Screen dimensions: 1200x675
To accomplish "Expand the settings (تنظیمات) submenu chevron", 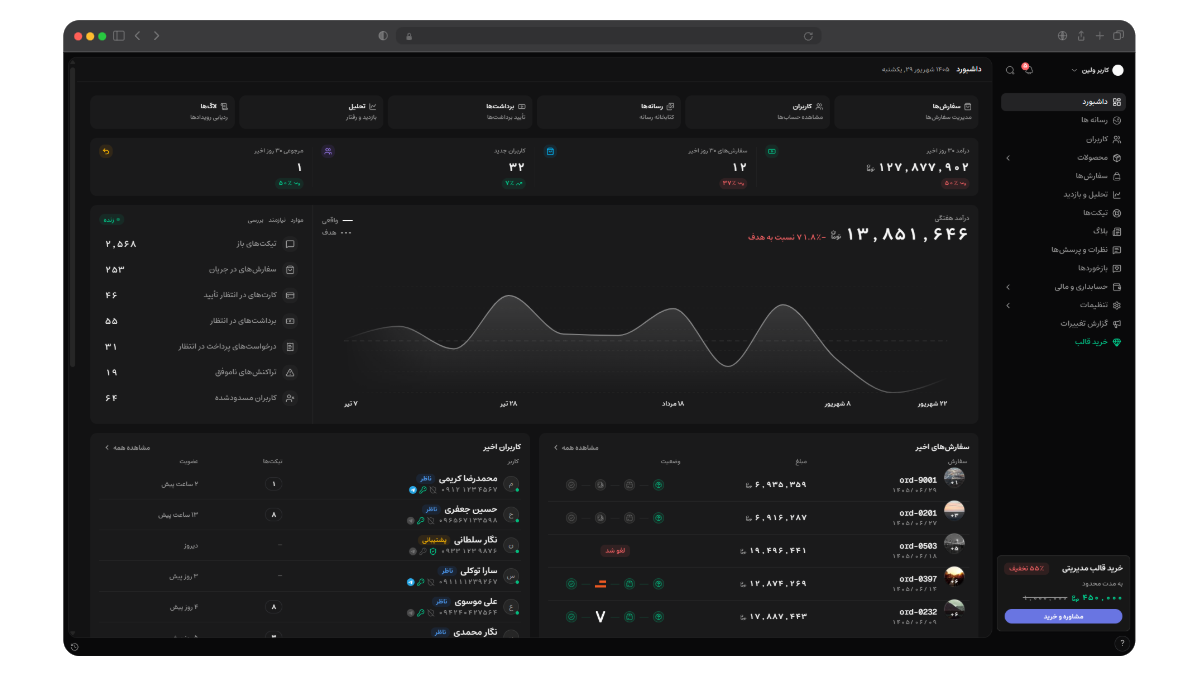I will tap(1008, 305).
